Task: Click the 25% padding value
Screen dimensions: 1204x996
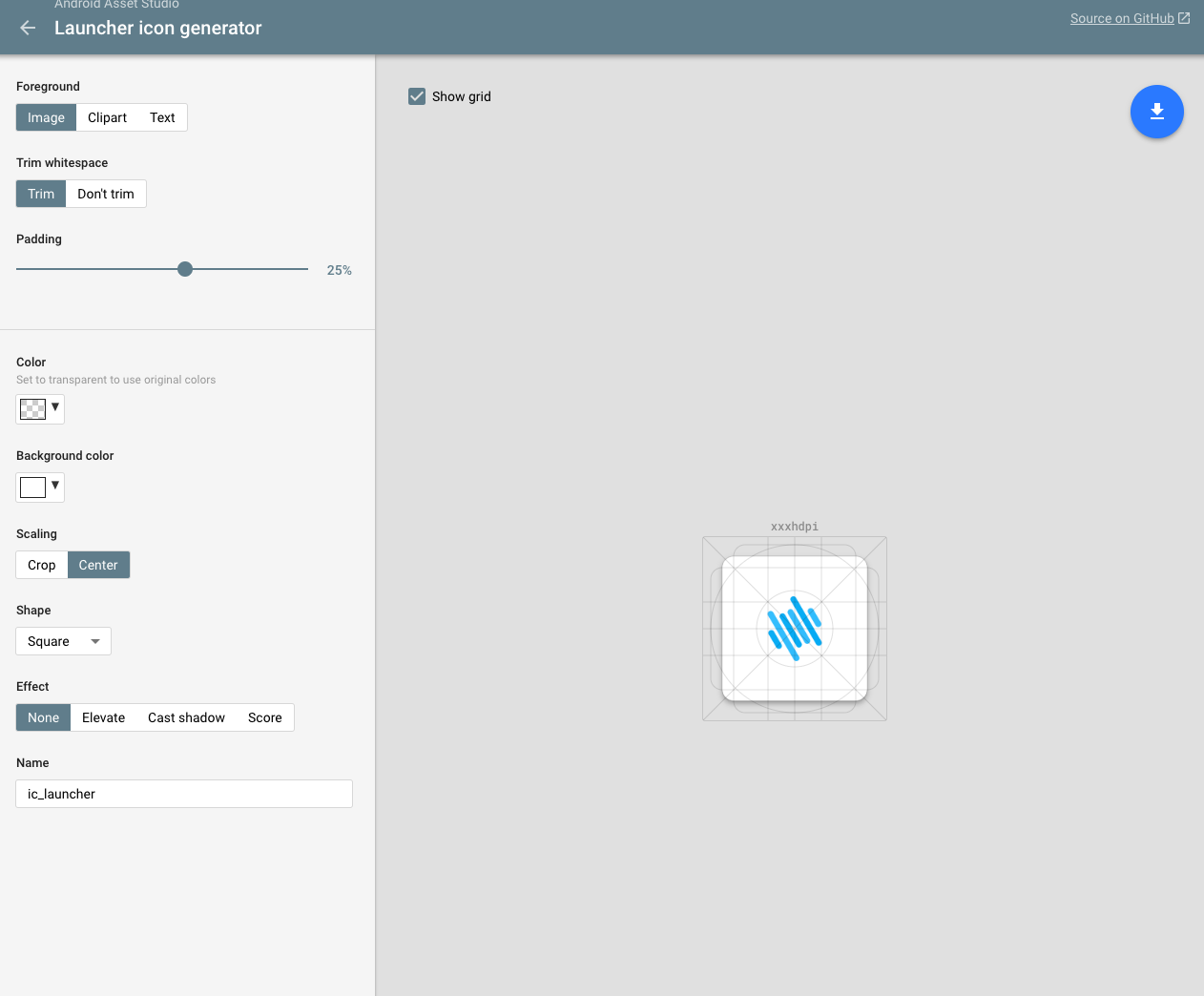Action: pyautogui.click(x=340, y=270)
